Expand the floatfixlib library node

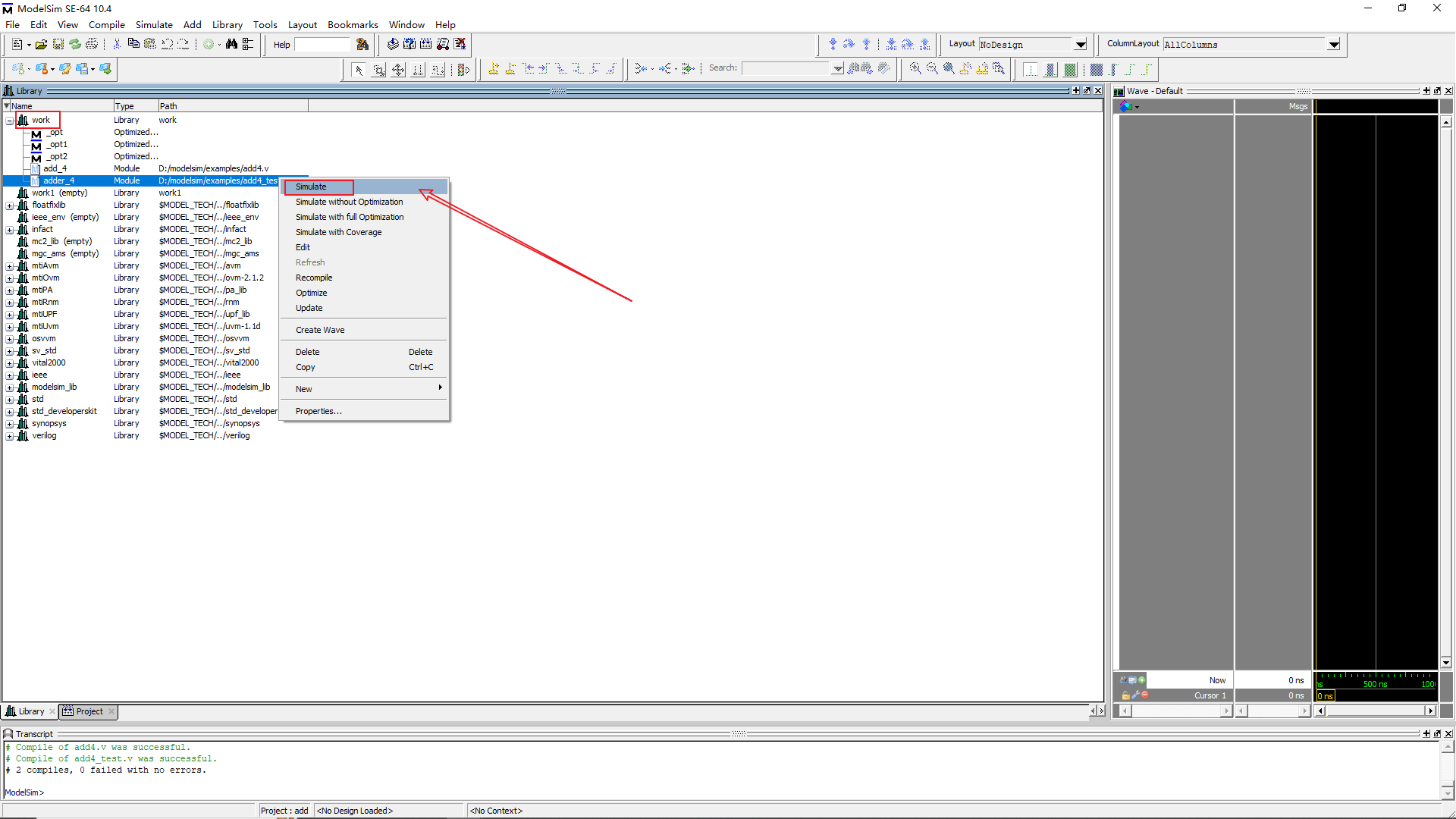[9, 206]
